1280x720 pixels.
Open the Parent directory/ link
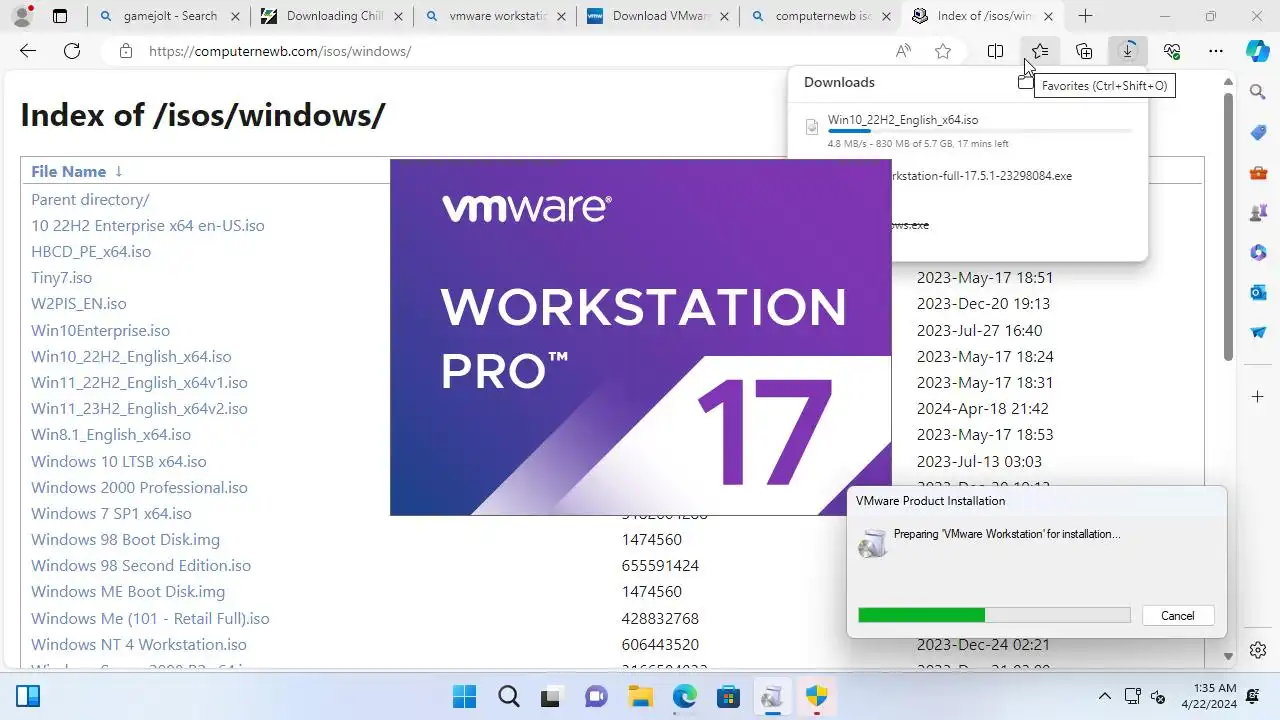(90, 199)
